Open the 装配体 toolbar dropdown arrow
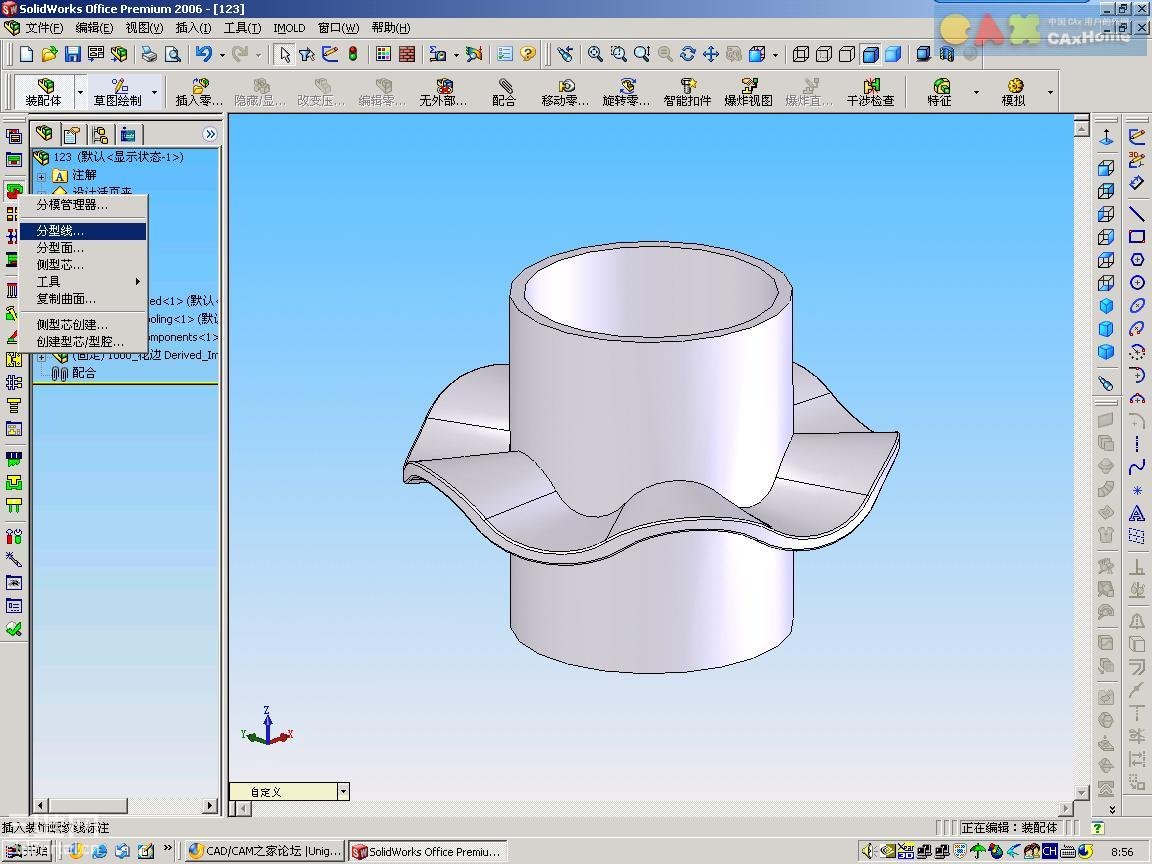The height and width of the screenshot is (864, 1152). pyautogui.click(x=80, y=93)
